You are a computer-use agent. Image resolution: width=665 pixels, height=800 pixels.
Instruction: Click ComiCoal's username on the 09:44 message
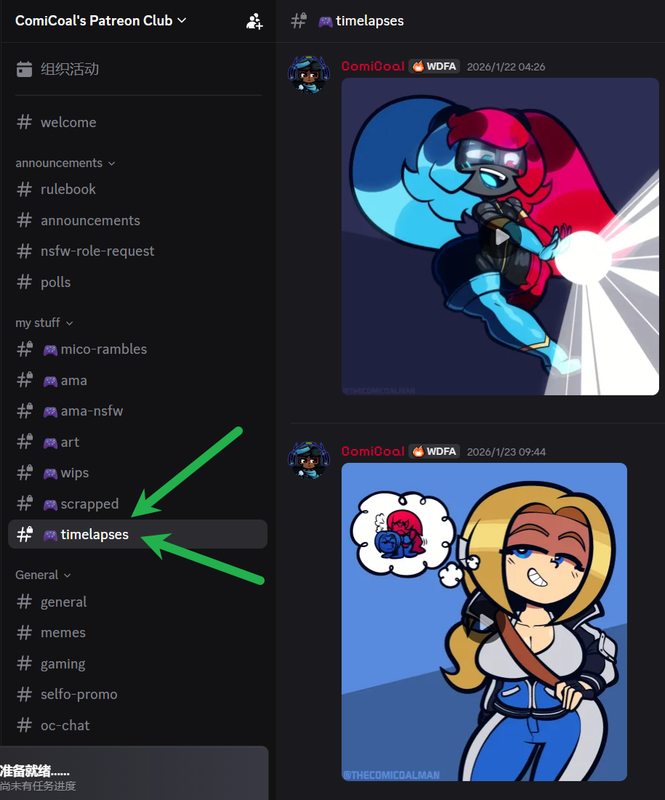(373, 452)
